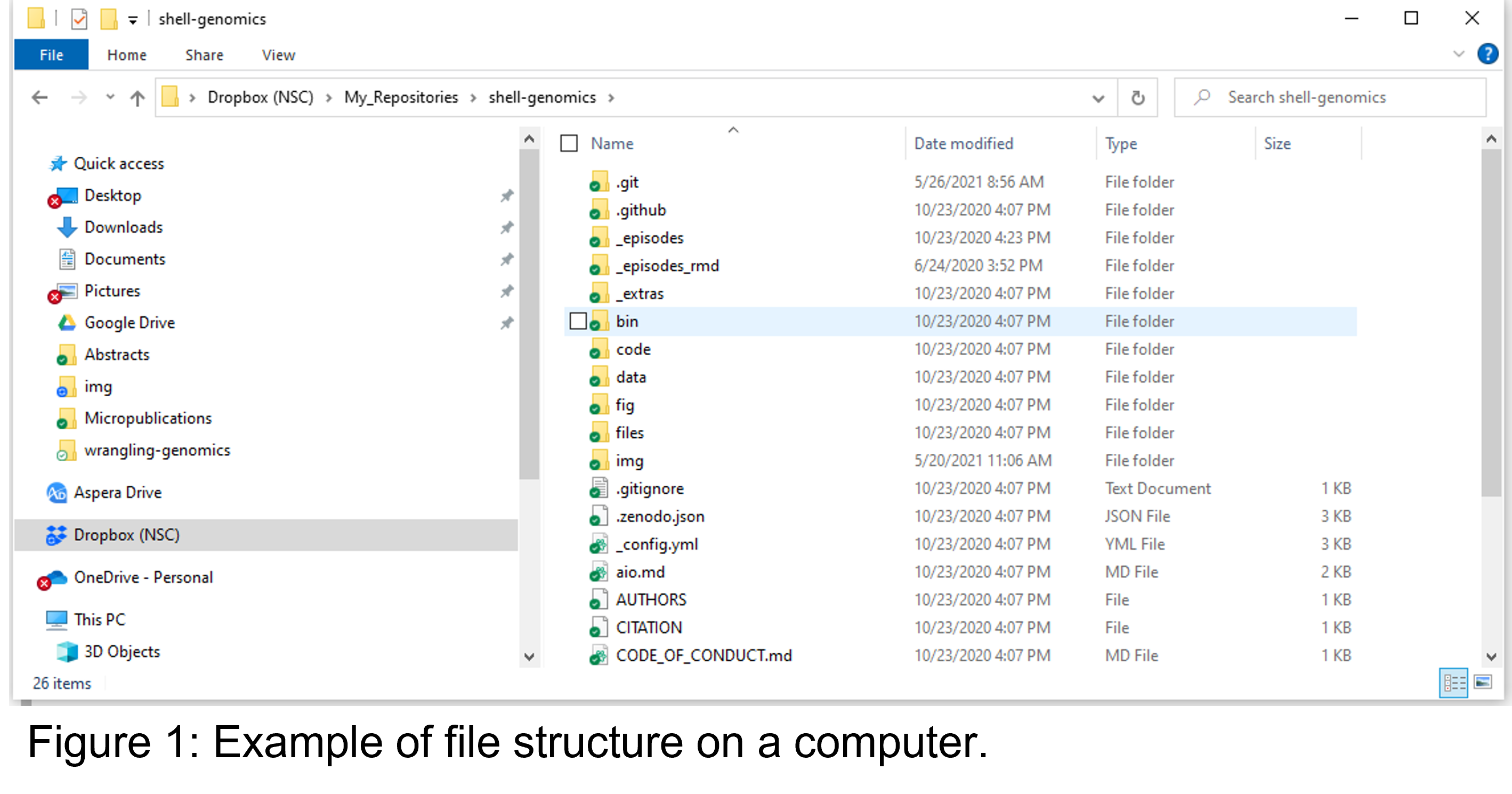Expand the breadcrumb chevron after My_Repositories

point(473,98)
